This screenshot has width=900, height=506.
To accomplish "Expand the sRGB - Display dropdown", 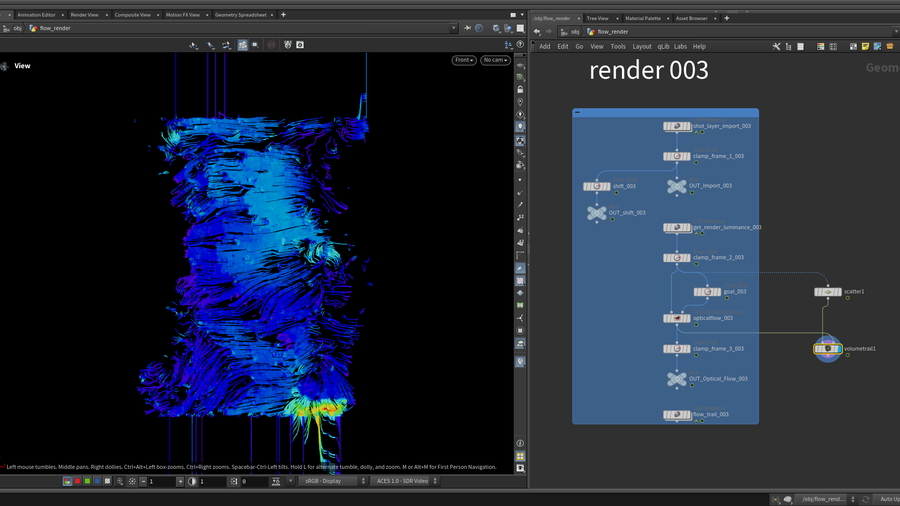I will (x=330, y=481).
